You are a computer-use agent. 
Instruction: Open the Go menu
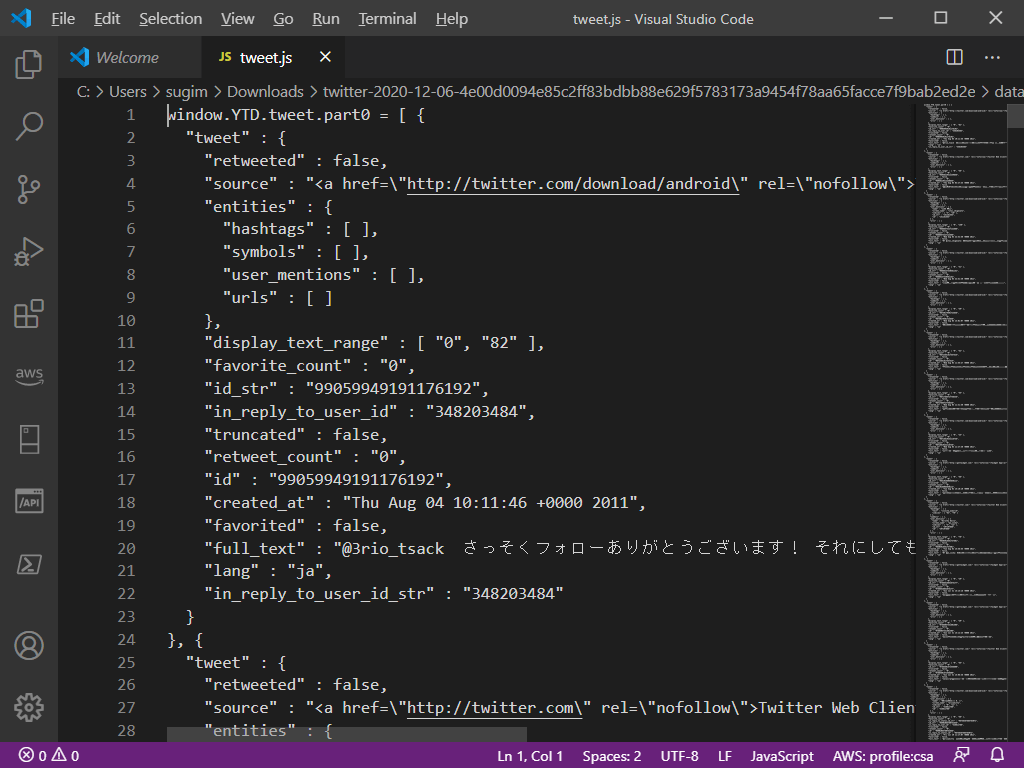point(283,19)
